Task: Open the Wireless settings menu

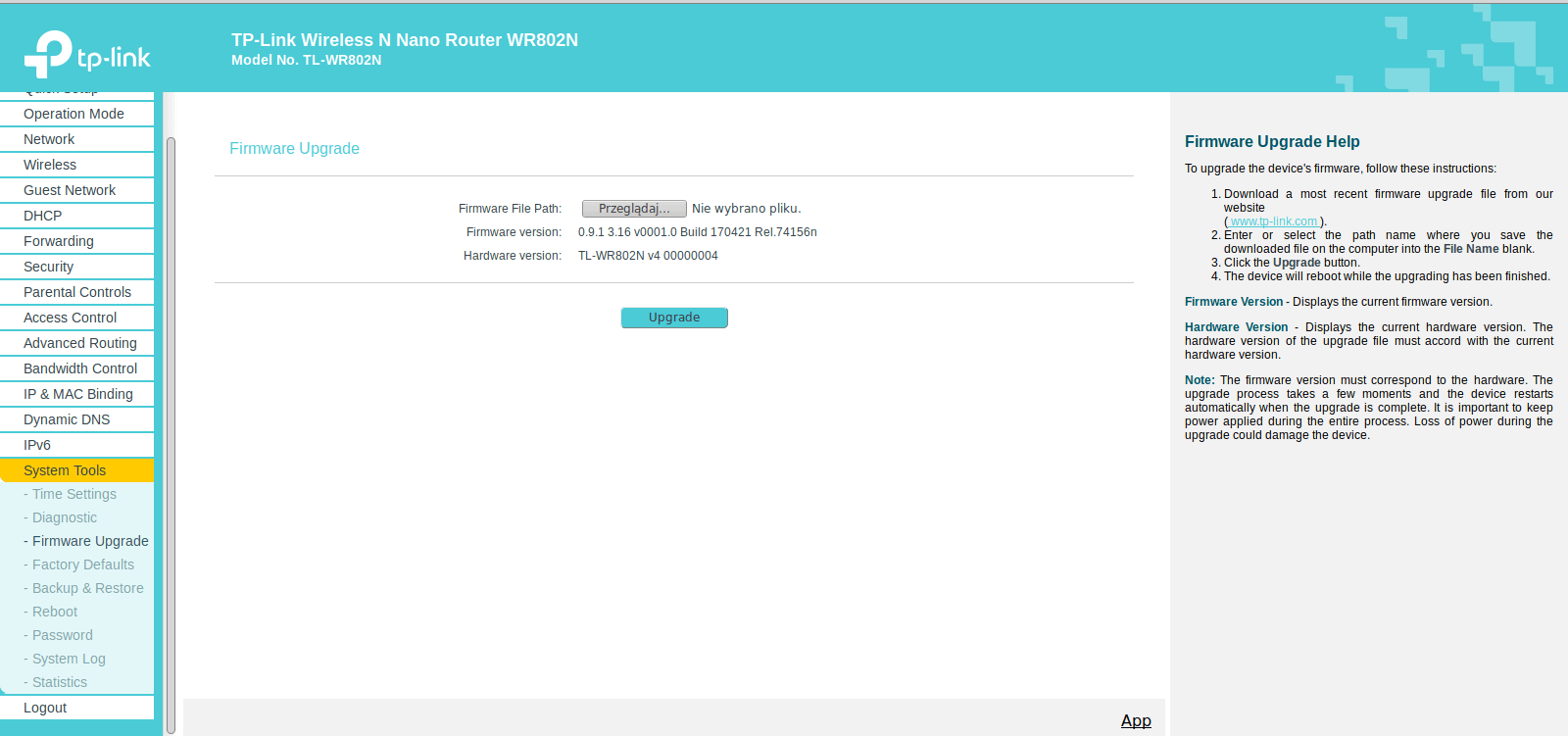Action: (x=76, y=165)
